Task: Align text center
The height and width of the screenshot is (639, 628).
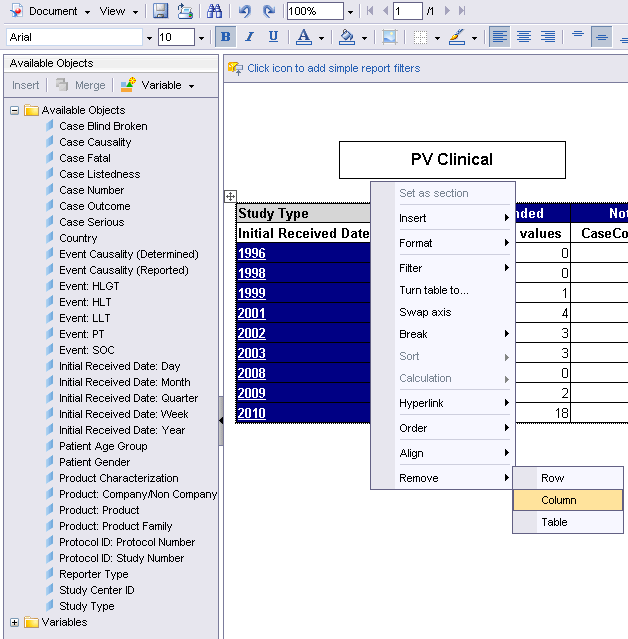Action: click(x=524, y=37)
